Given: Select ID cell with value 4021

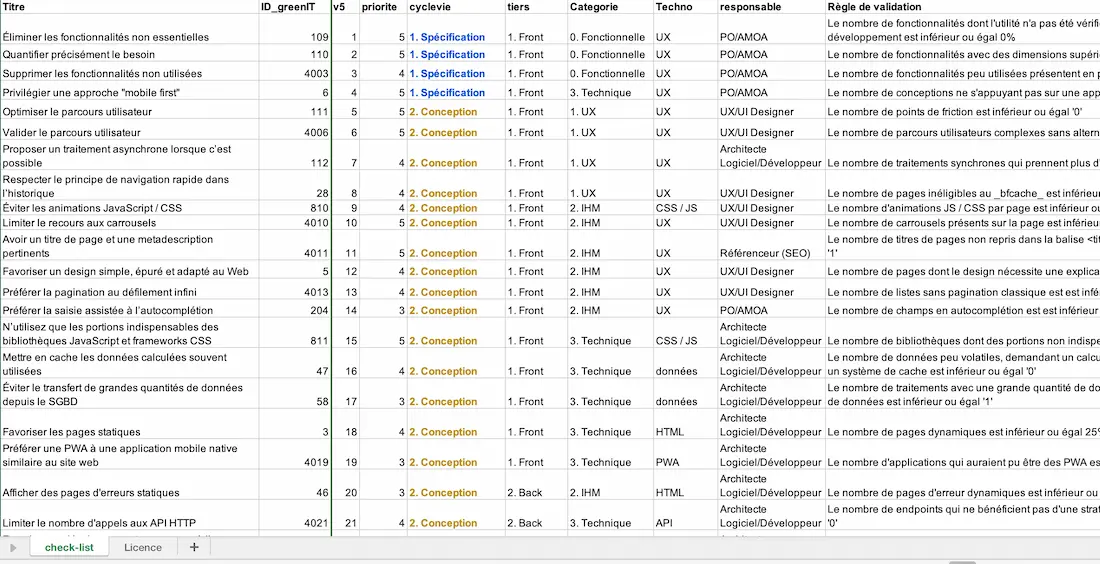Looking at the screenshot, I should coord(295,515).
